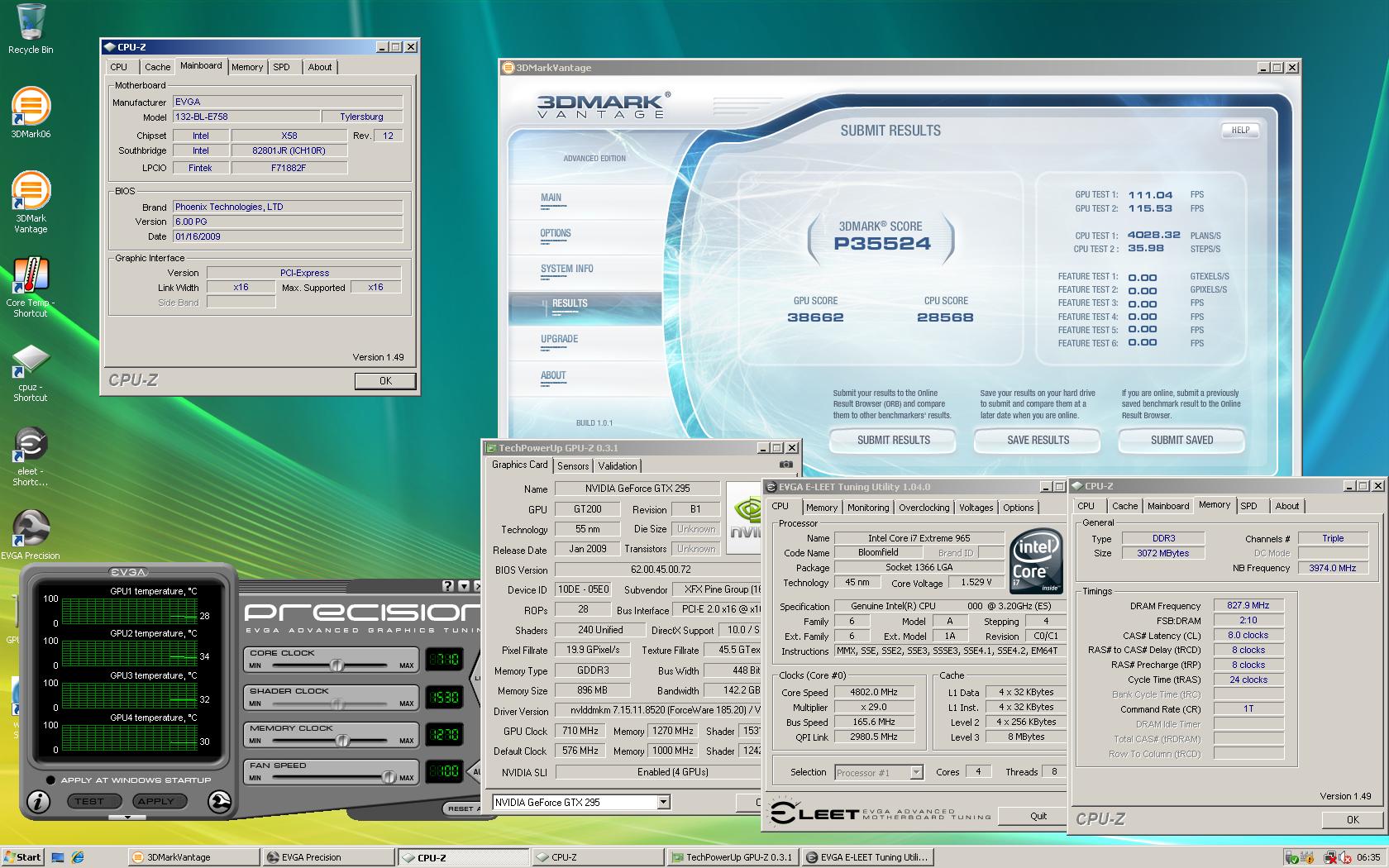Click the question mark help icon in Precision

pyautogui.click(x=448, y=586)
